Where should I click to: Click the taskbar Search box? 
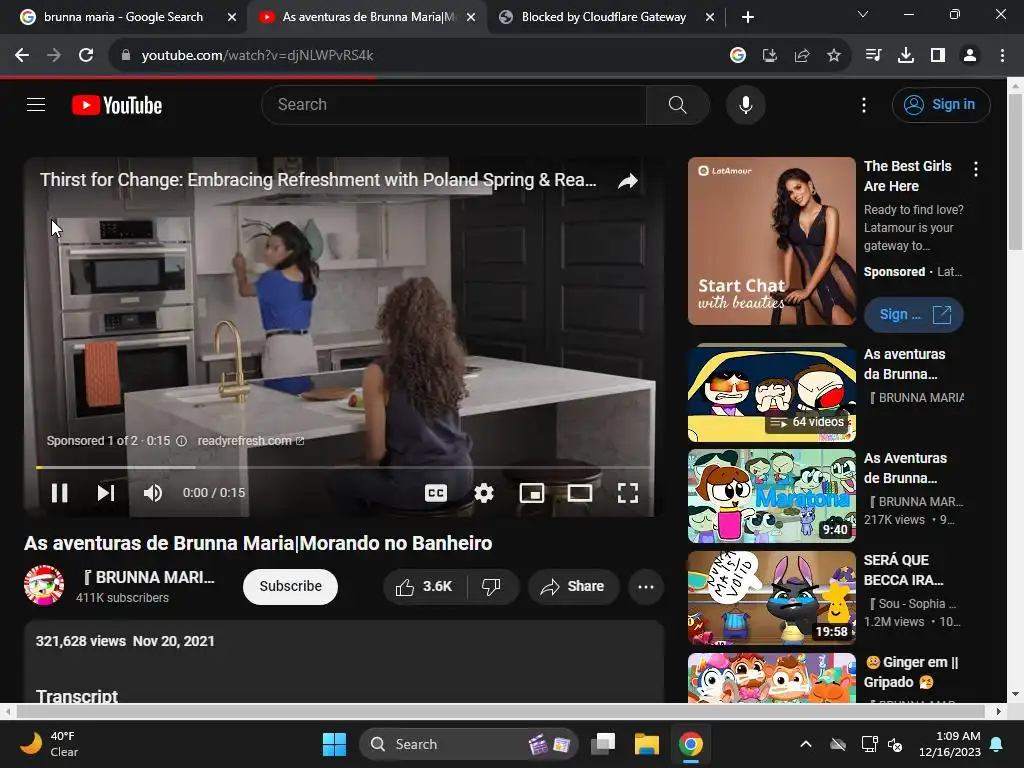click(x=469, y=744)
